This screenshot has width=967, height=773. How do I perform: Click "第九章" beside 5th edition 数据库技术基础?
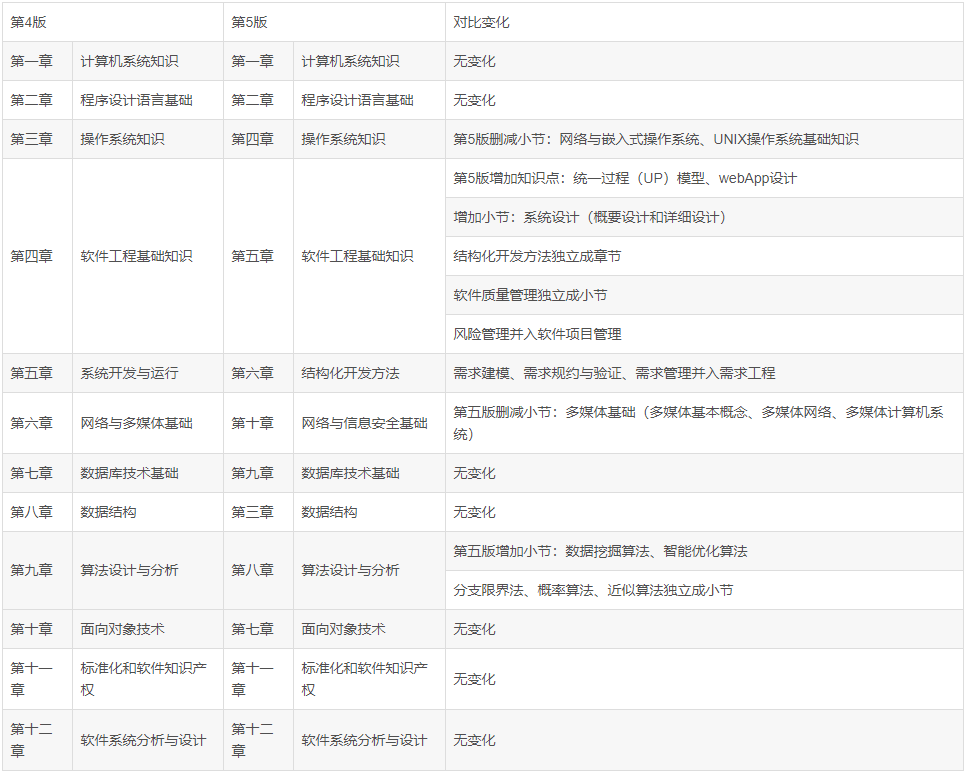[252, 473]
